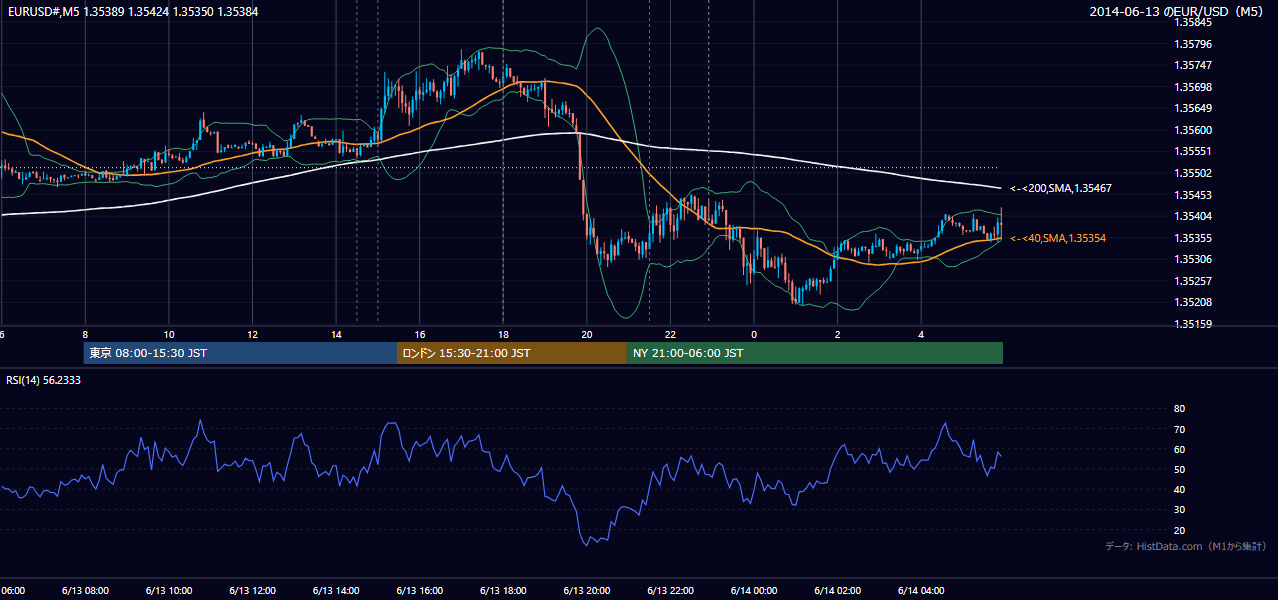Click the RSI(14) 56.2333 indicator label
The height and width of the screenshot is (600, 1278).
[x=44, y=380]
